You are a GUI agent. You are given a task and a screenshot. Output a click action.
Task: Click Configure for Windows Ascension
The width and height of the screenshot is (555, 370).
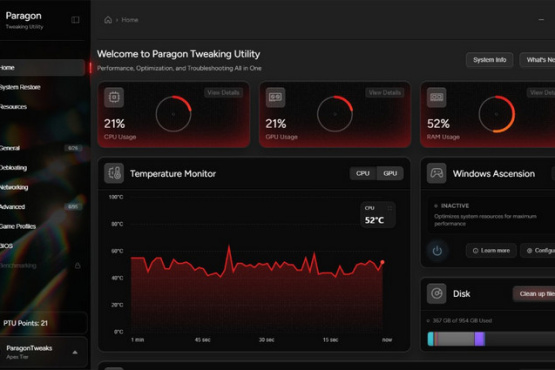coord(538,251)
